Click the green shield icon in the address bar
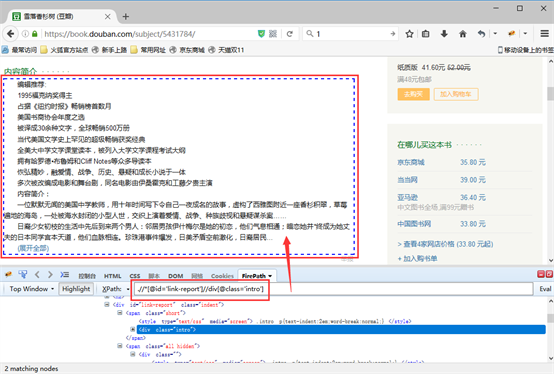554x374 pixels. (x=261, y=34)
